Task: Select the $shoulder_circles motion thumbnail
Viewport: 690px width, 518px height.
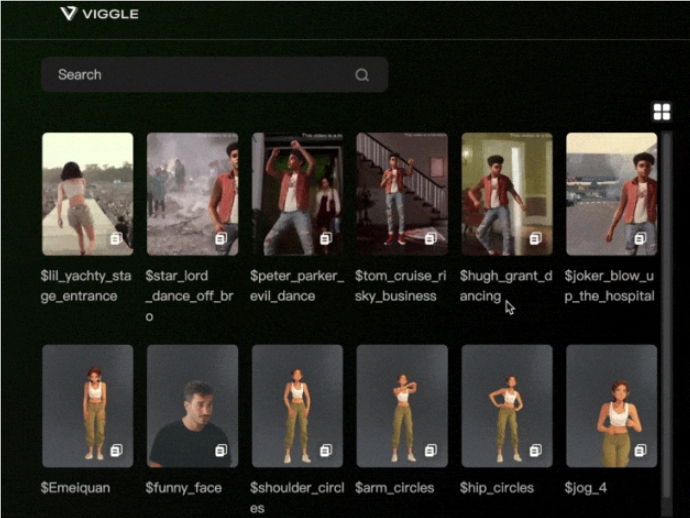Action: coord(297,406)
